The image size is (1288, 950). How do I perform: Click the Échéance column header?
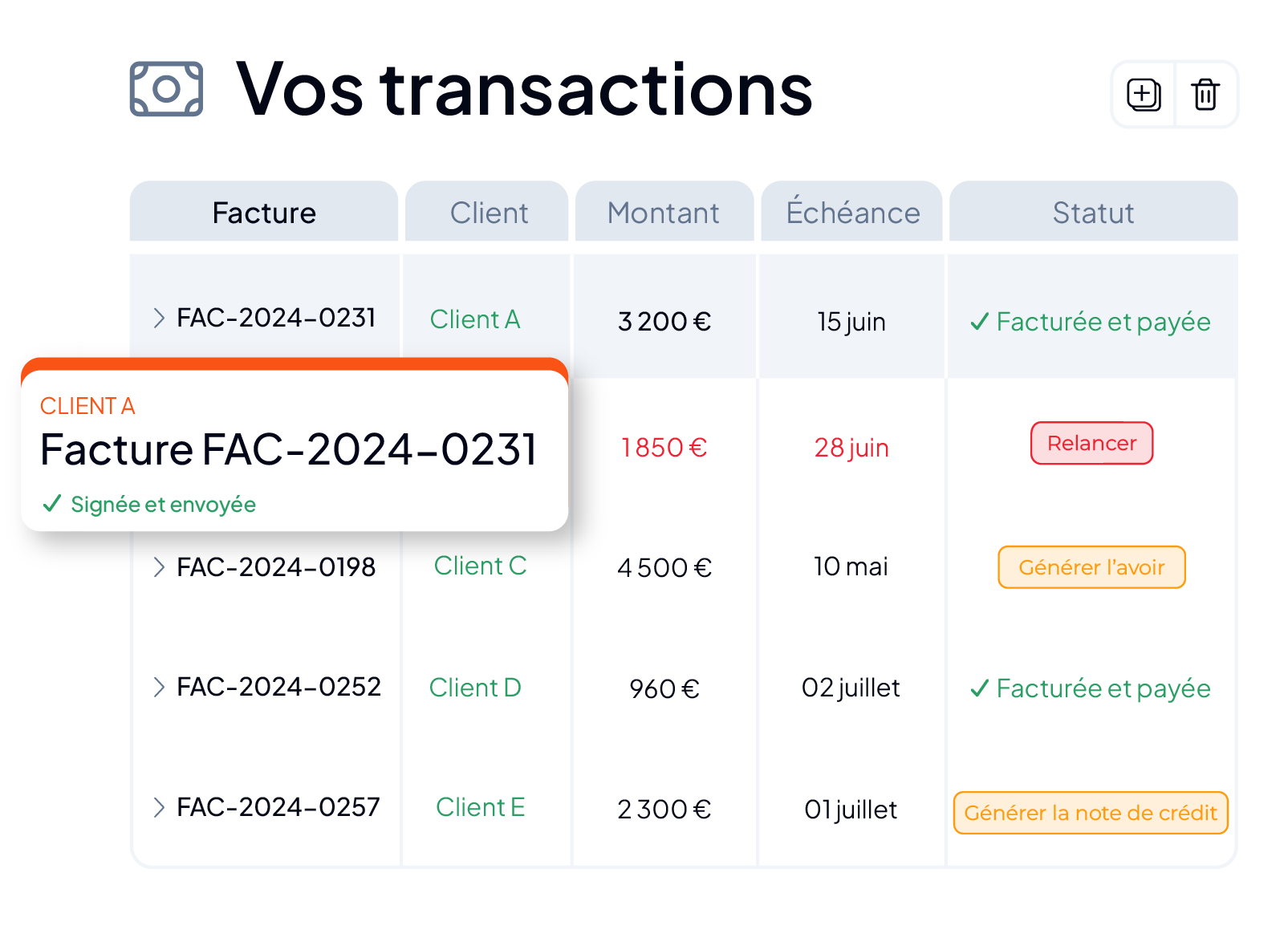click(851, 212)
